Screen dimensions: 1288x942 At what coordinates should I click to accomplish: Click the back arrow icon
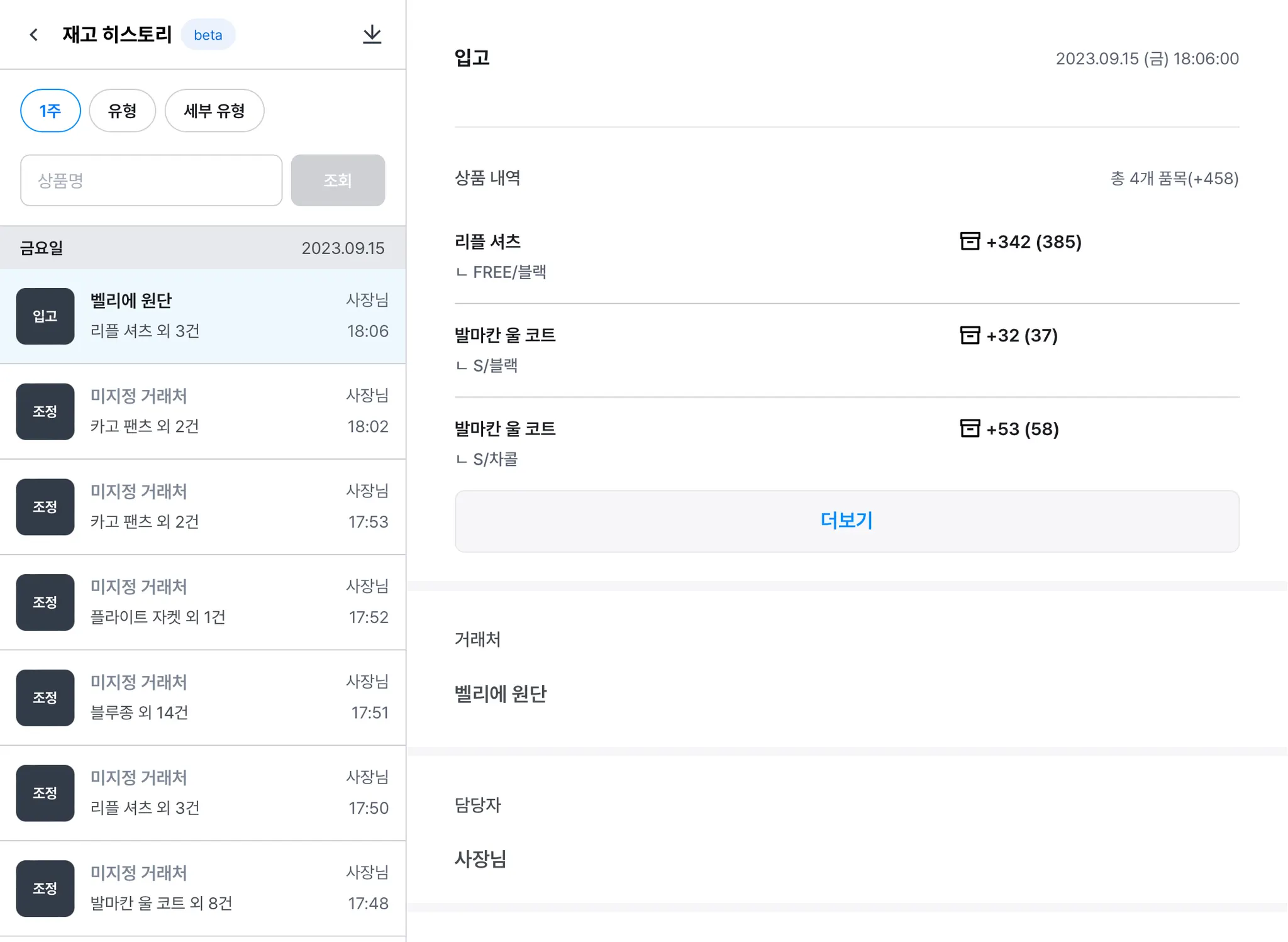click(x=34, y=35)
